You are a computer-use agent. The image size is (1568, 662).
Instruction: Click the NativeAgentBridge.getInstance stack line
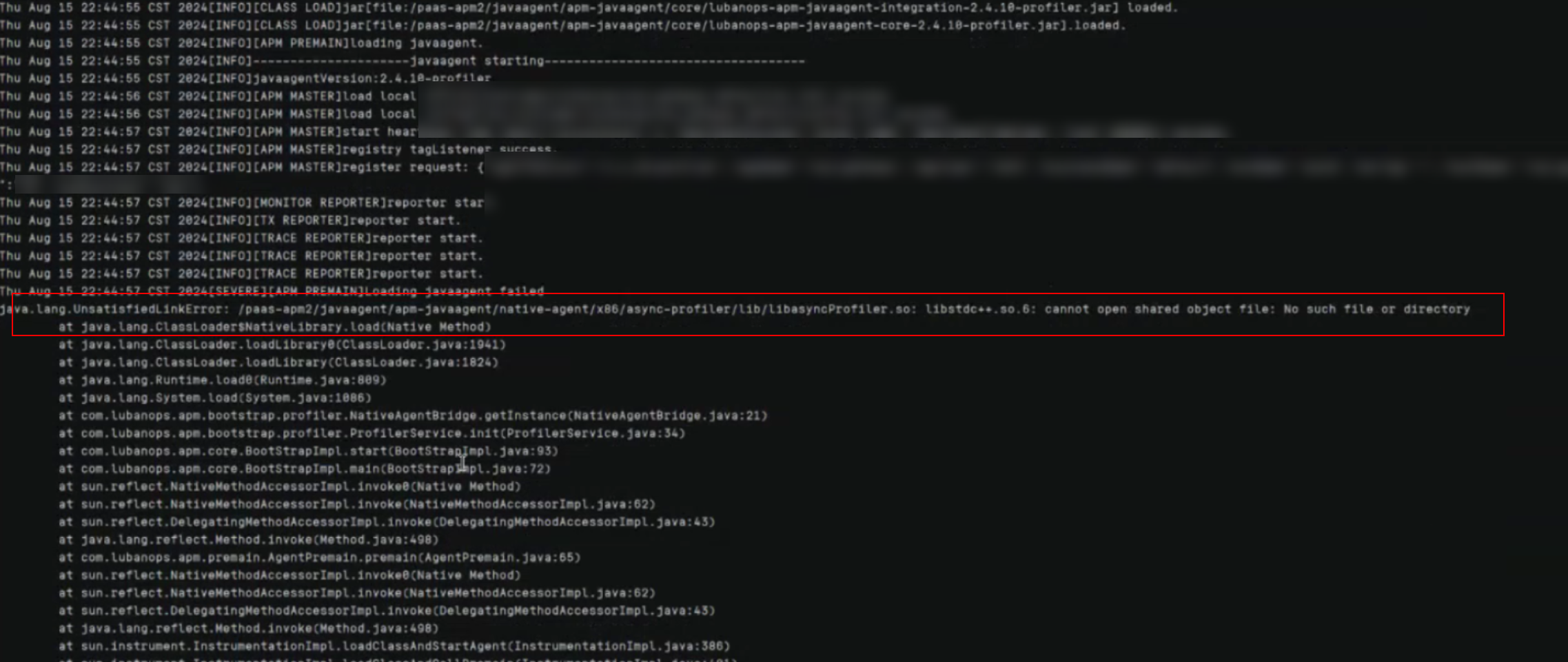tap(413, 415)
